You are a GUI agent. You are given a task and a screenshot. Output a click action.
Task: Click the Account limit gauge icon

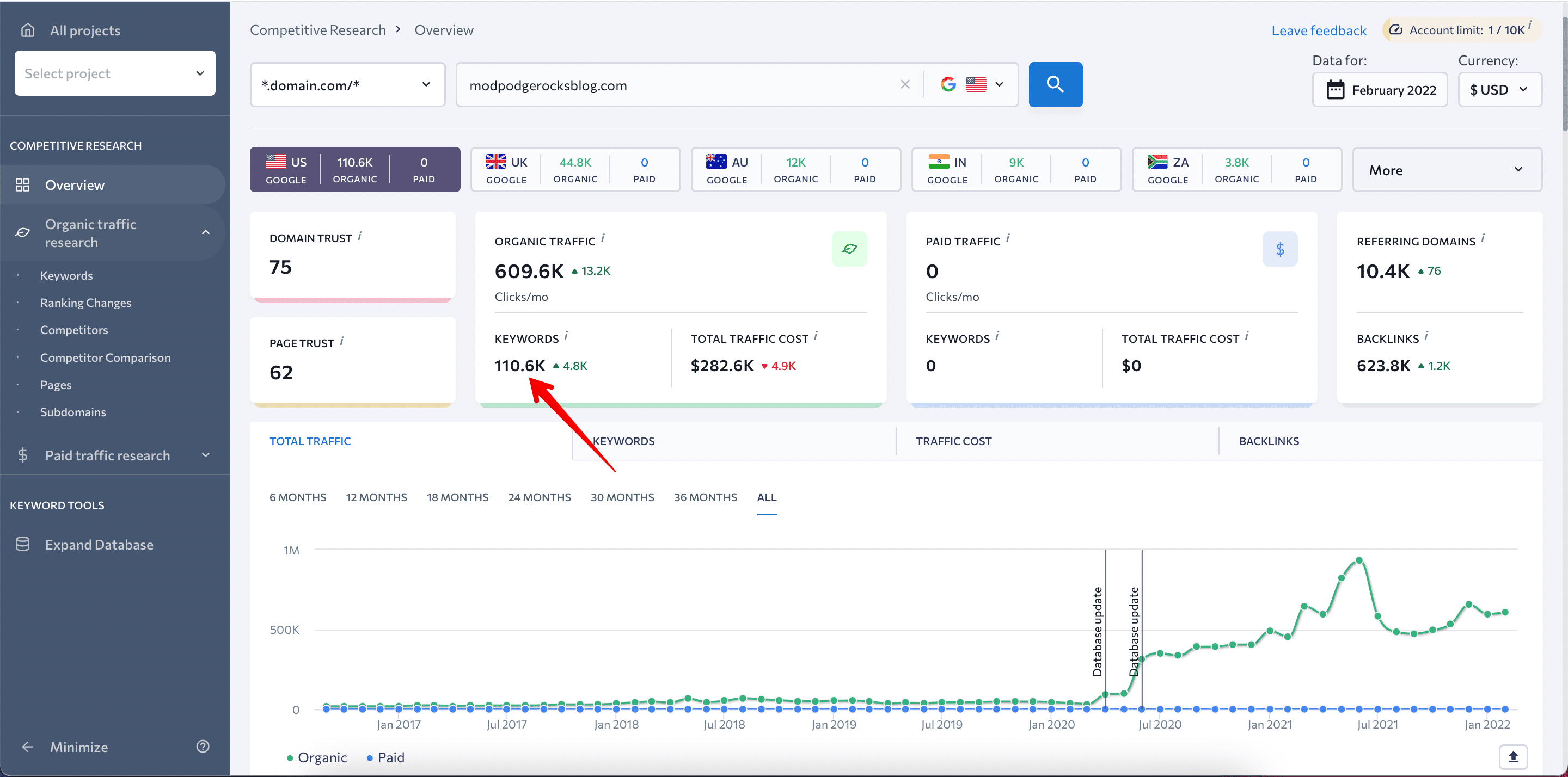[x=1396, y=30]
